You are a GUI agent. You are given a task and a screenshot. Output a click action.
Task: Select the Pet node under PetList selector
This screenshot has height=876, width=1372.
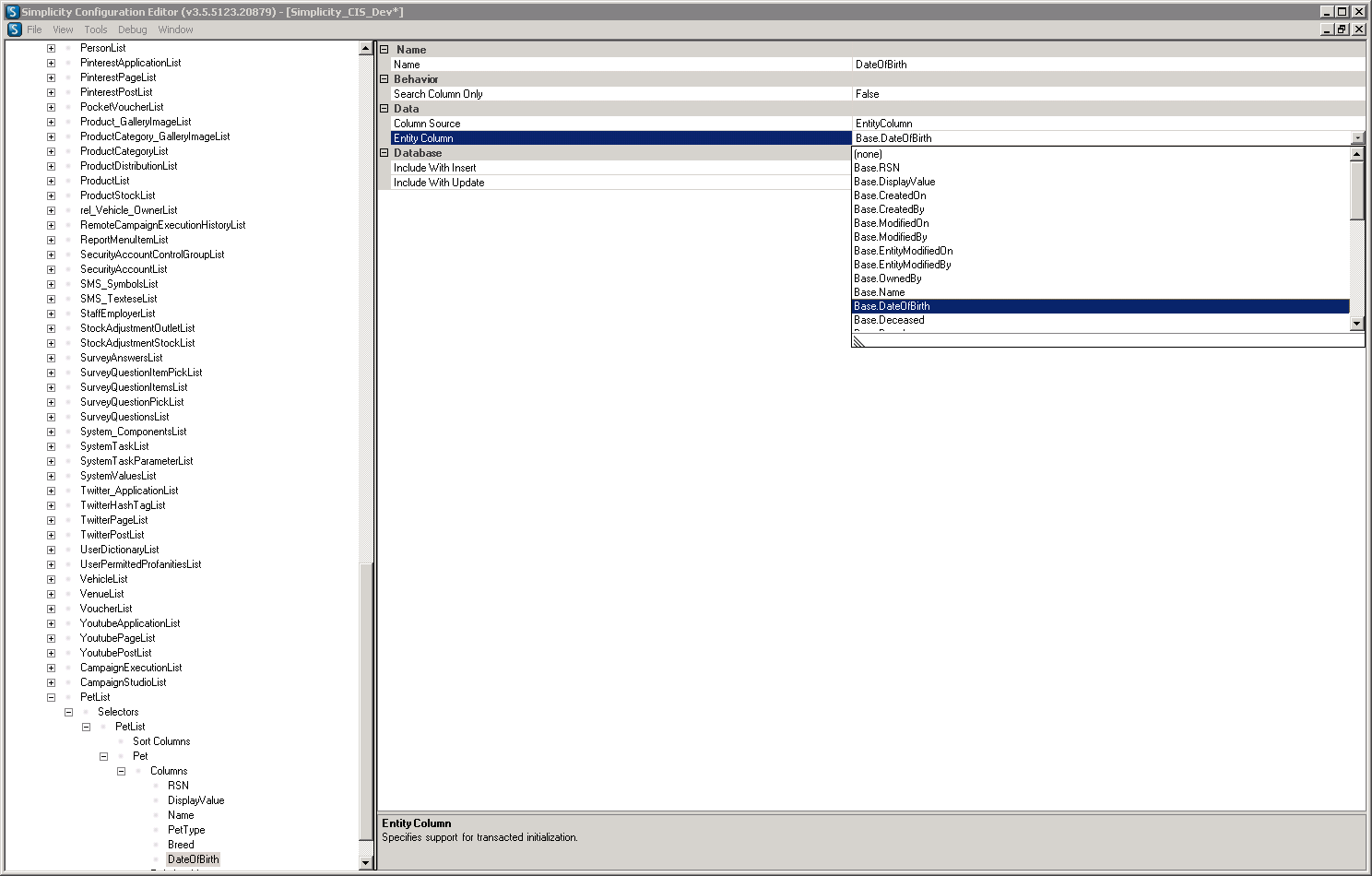[x=140, y=756]
